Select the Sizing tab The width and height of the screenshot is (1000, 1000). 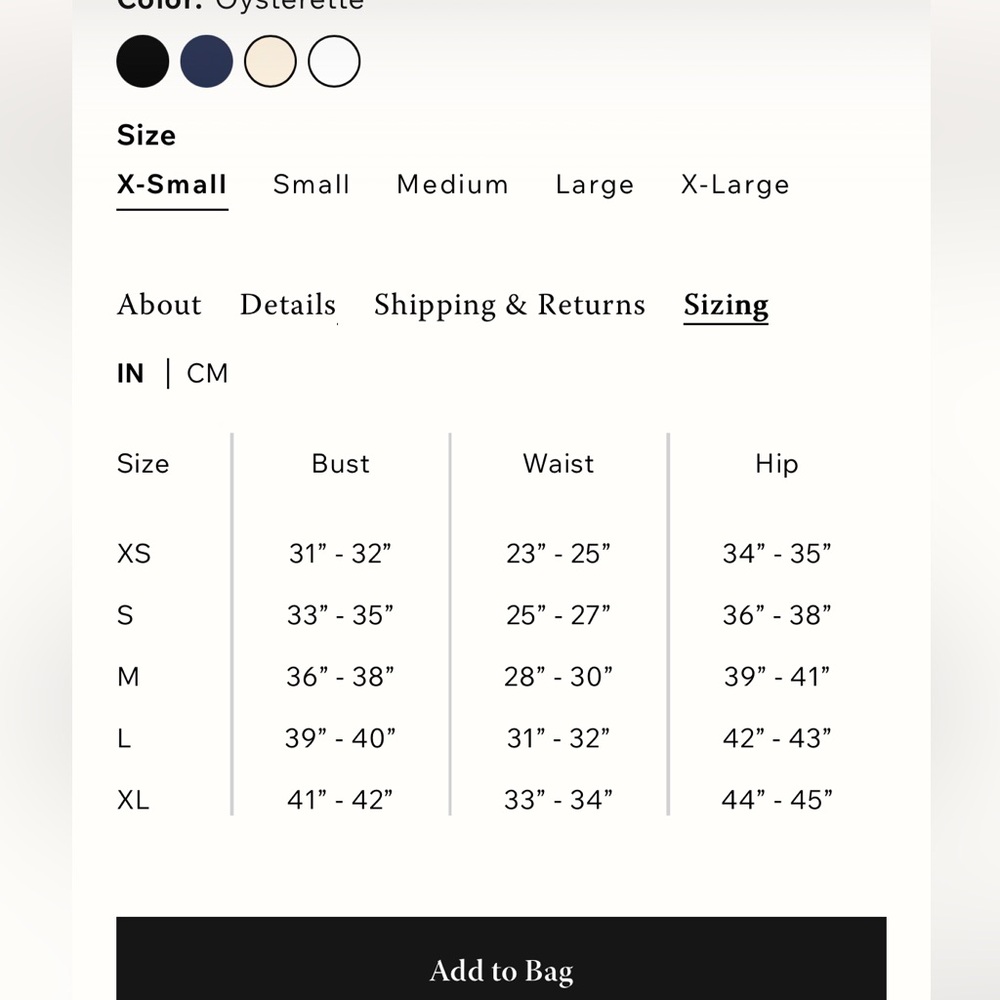[726, 305]
